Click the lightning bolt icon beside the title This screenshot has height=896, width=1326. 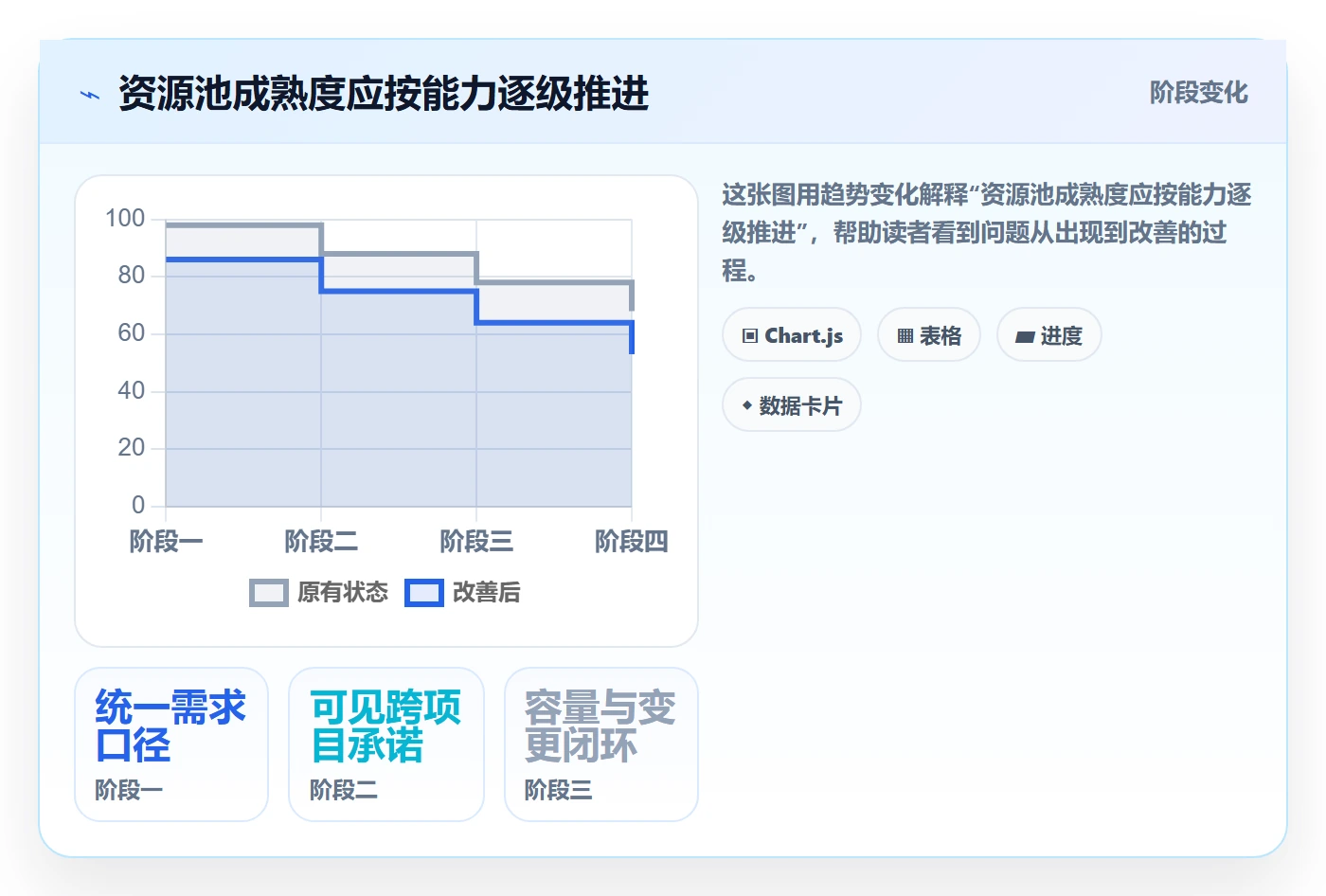tap(90, 95)
